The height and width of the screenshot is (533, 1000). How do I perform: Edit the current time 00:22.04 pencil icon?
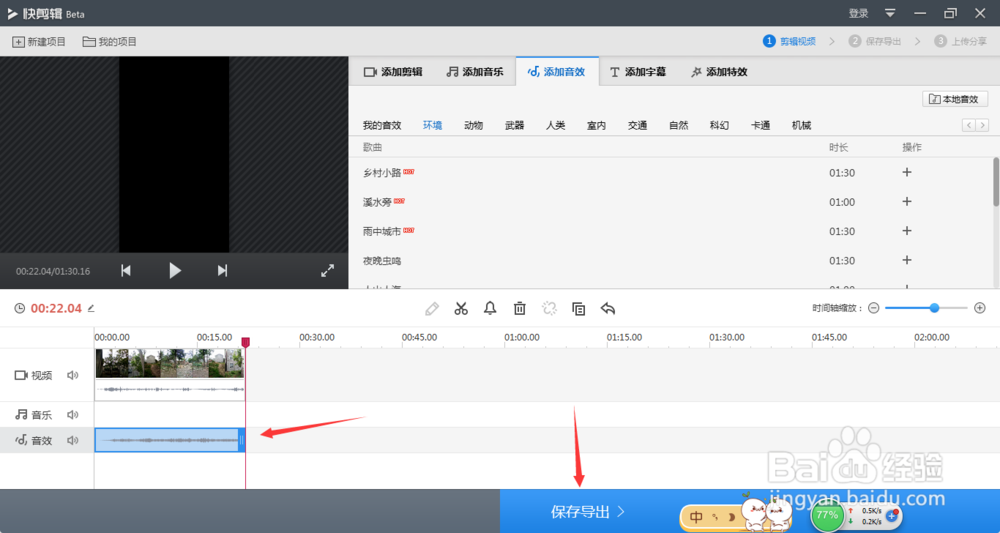click(91, 309)
